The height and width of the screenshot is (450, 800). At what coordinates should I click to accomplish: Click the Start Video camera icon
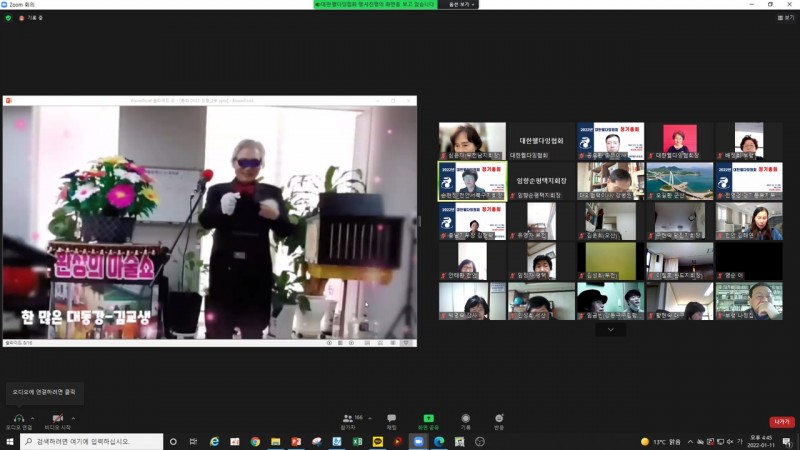(58, 418)
